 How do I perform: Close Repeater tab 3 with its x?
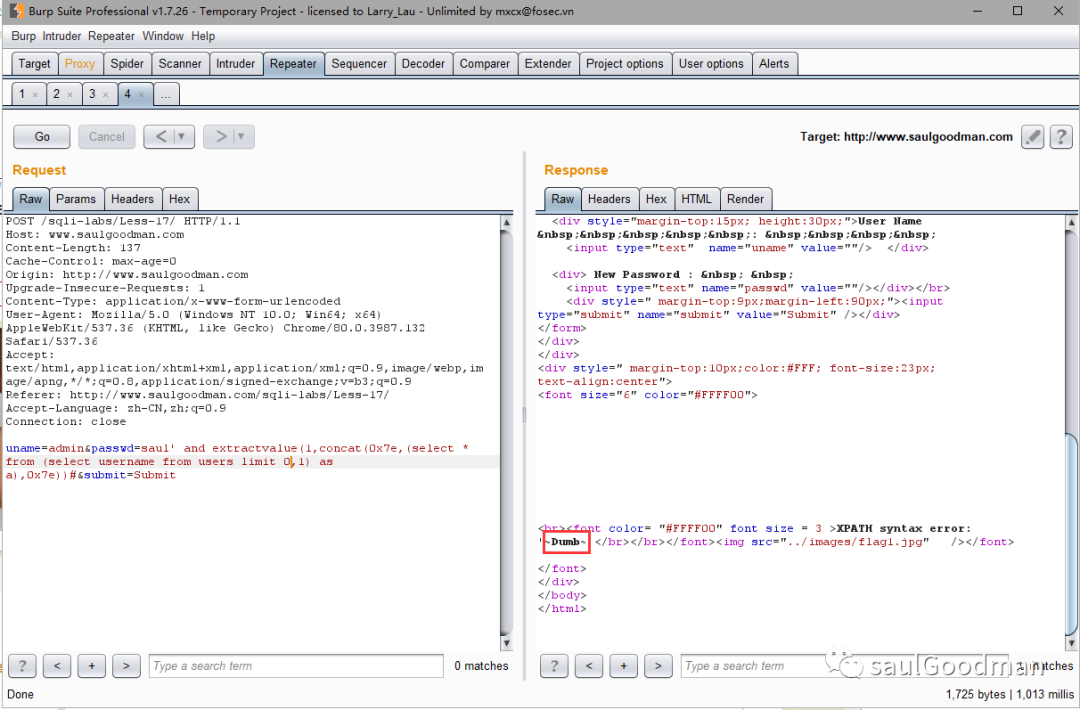(105, 95)
